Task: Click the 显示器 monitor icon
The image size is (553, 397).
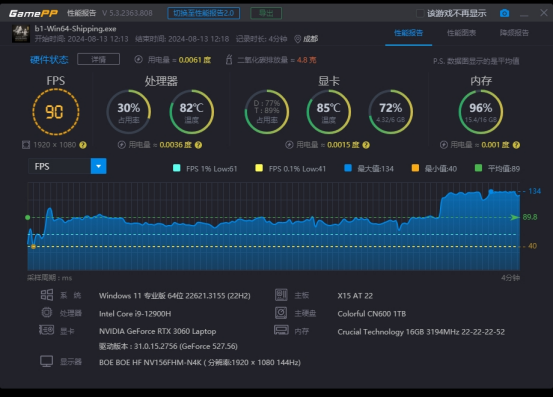Action: click(x=47, y=361)
